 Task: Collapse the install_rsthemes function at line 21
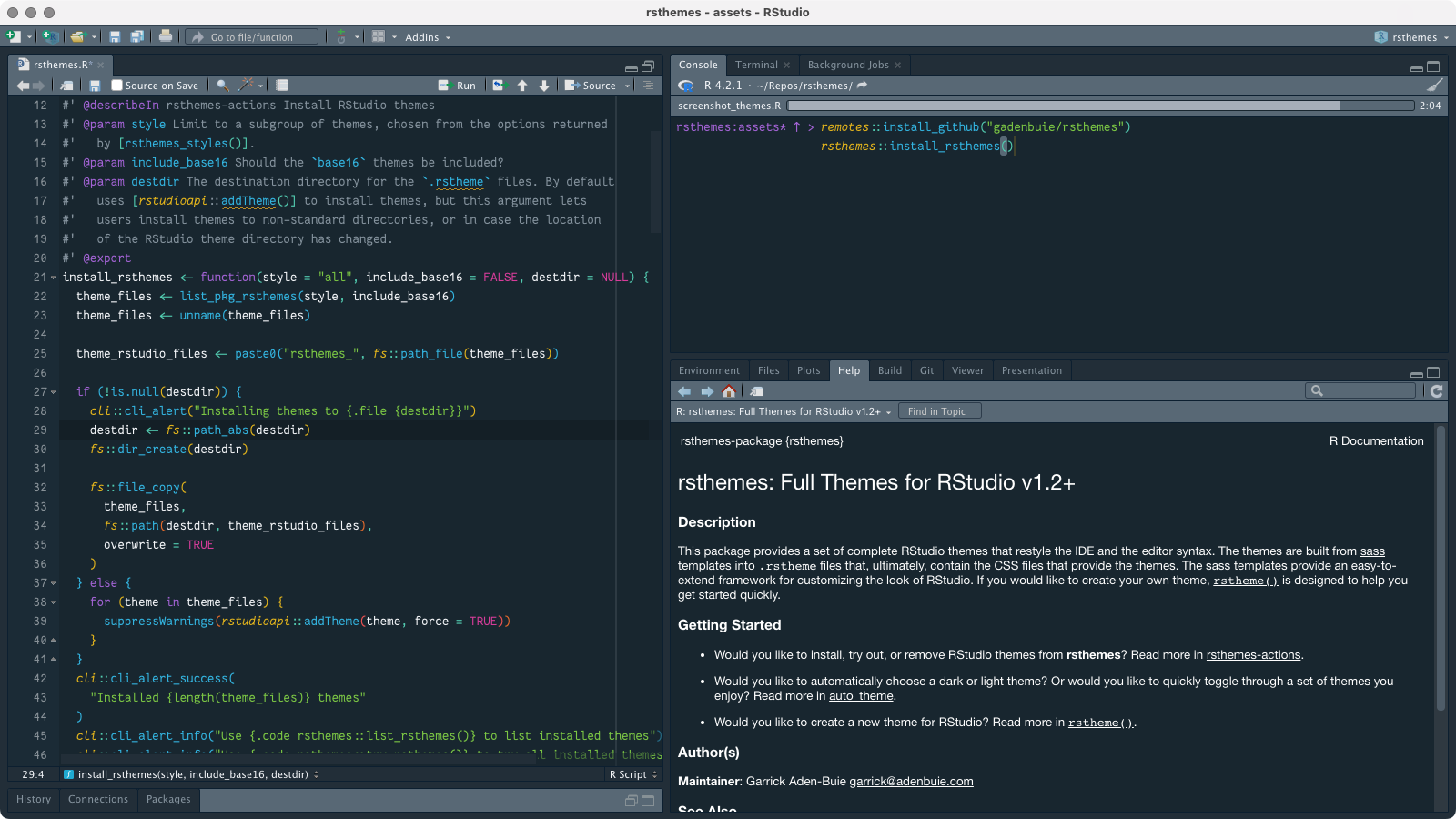53,278
